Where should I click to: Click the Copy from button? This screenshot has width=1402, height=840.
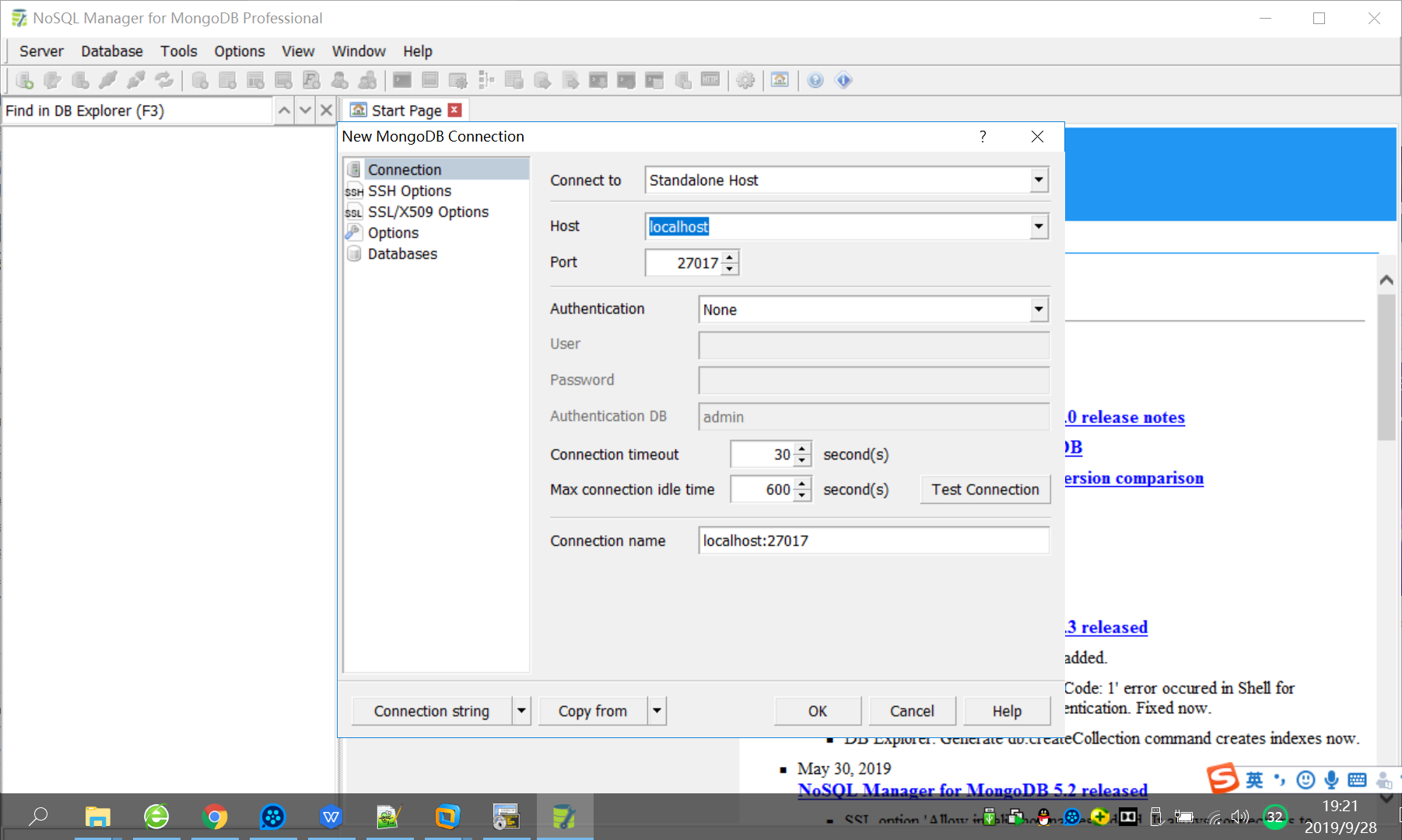pos(593,711)
